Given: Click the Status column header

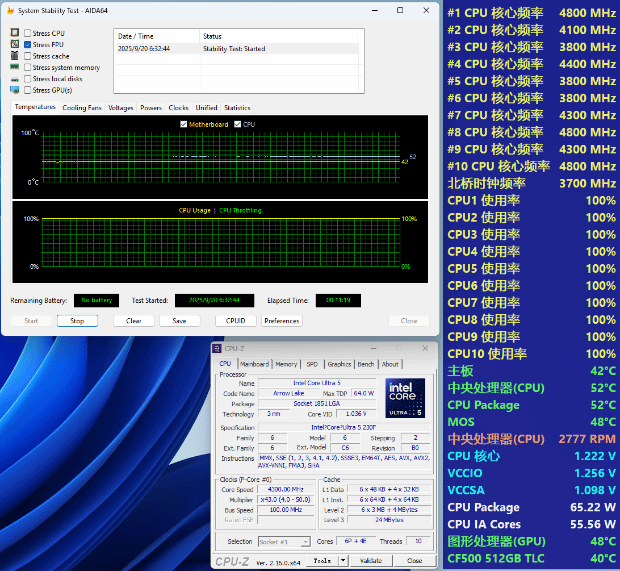Looking at the screenshot, I should click(x=278, y=36).
